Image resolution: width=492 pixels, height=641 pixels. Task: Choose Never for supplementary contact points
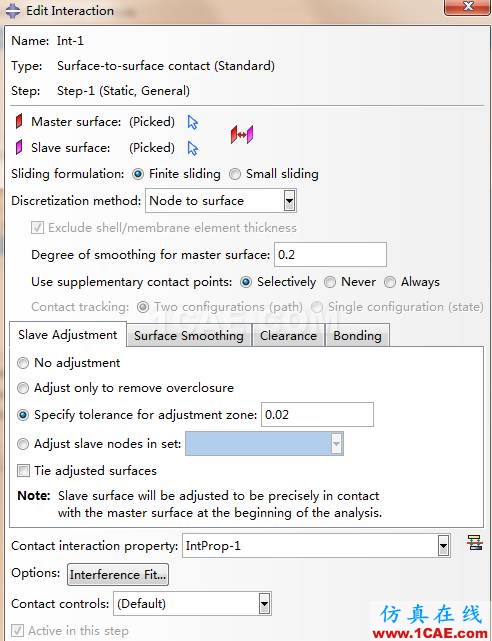pyautogui.click(x=330, y=282)
